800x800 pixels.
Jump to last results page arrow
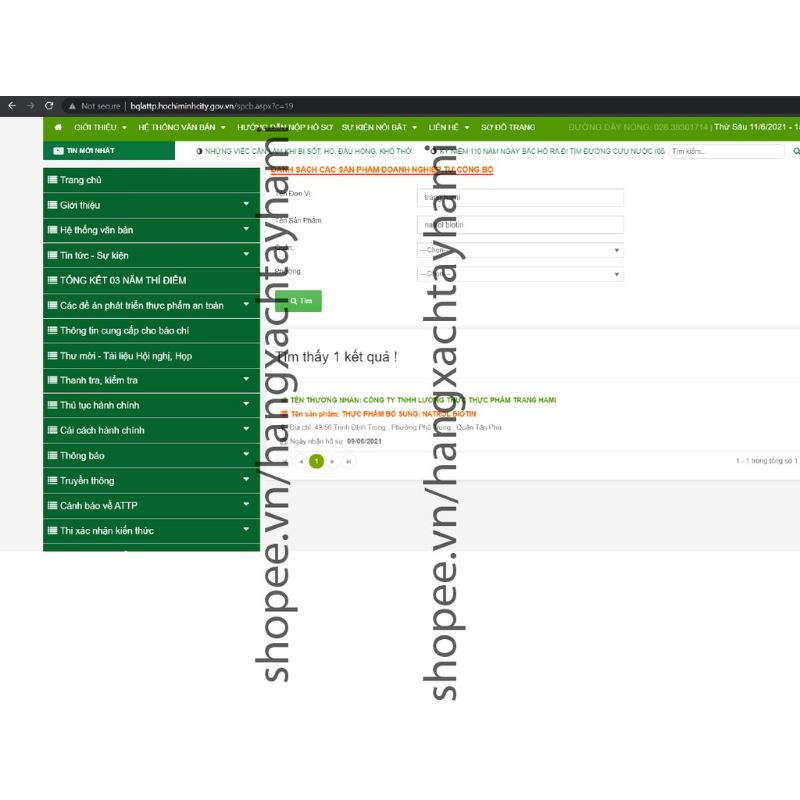348,461
